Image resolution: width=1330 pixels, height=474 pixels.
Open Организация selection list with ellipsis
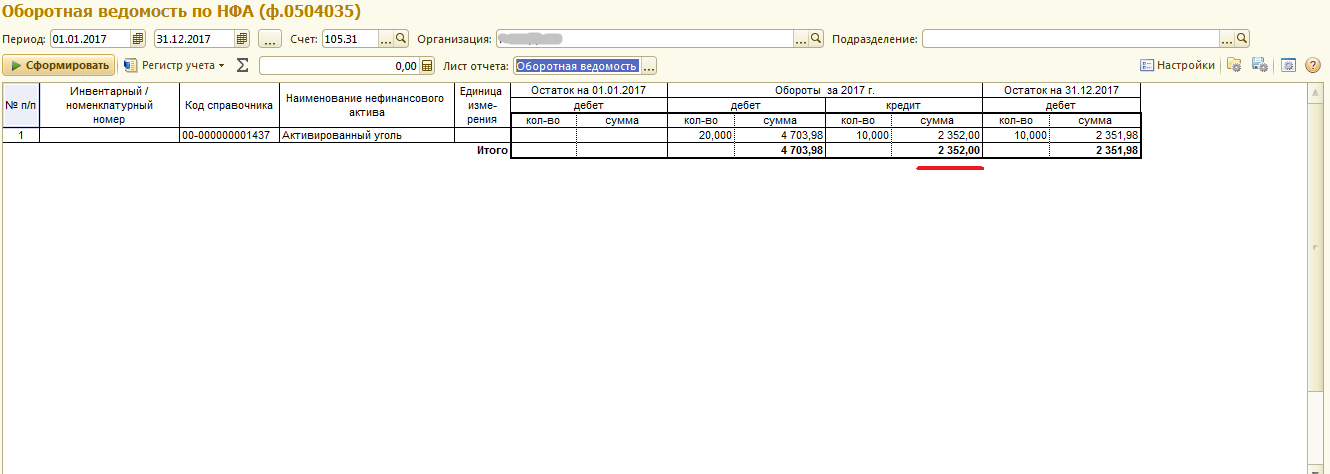(800, 39)
